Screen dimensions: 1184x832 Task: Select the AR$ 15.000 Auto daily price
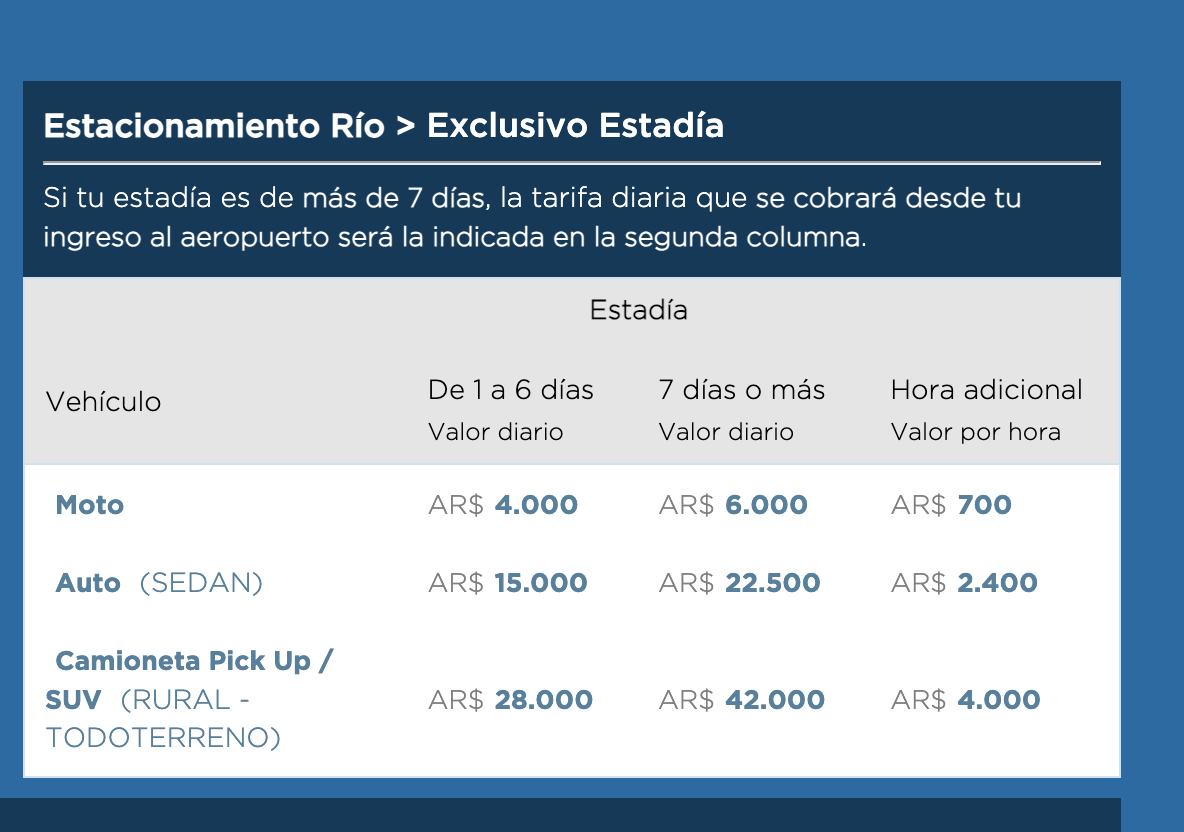tap(508, 583)
